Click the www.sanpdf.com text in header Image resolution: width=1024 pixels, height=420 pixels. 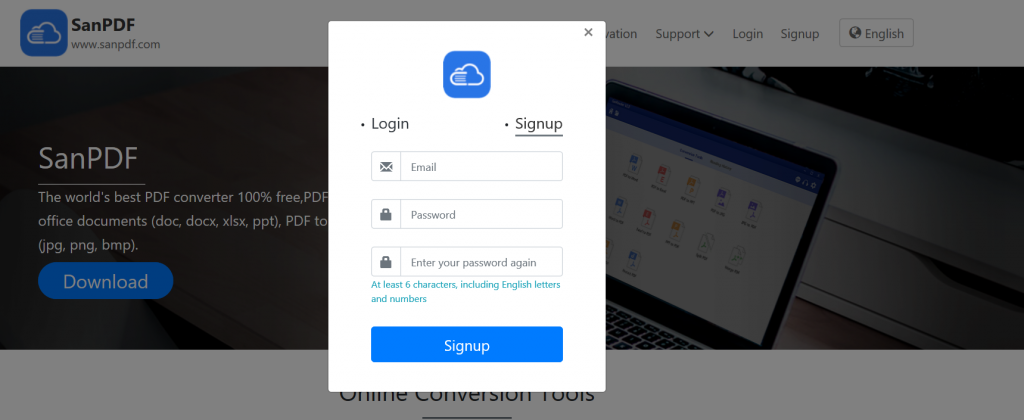[116, 45]
